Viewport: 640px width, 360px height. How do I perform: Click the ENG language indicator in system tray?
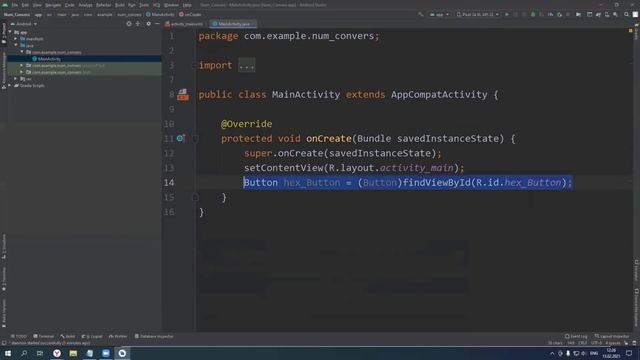click(x=594, y=353)
